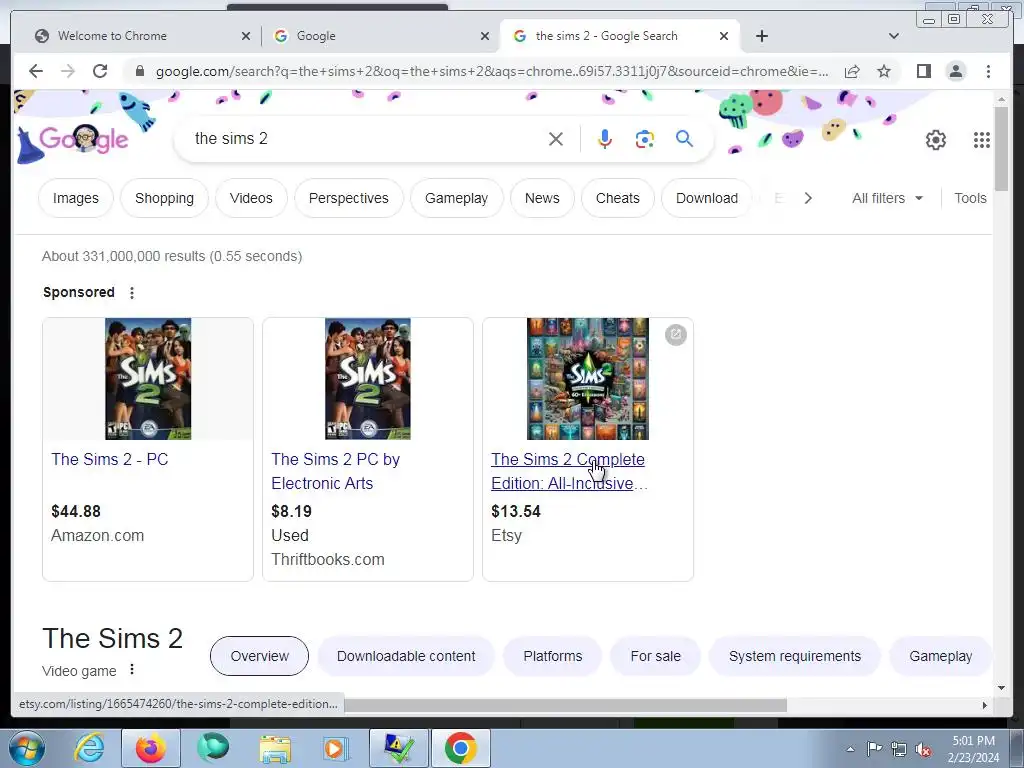Image resolution: width=1024 pixels, height=768 pixels.
Task: Expand the All filters dropdown
Action: [x=888, y=198]
